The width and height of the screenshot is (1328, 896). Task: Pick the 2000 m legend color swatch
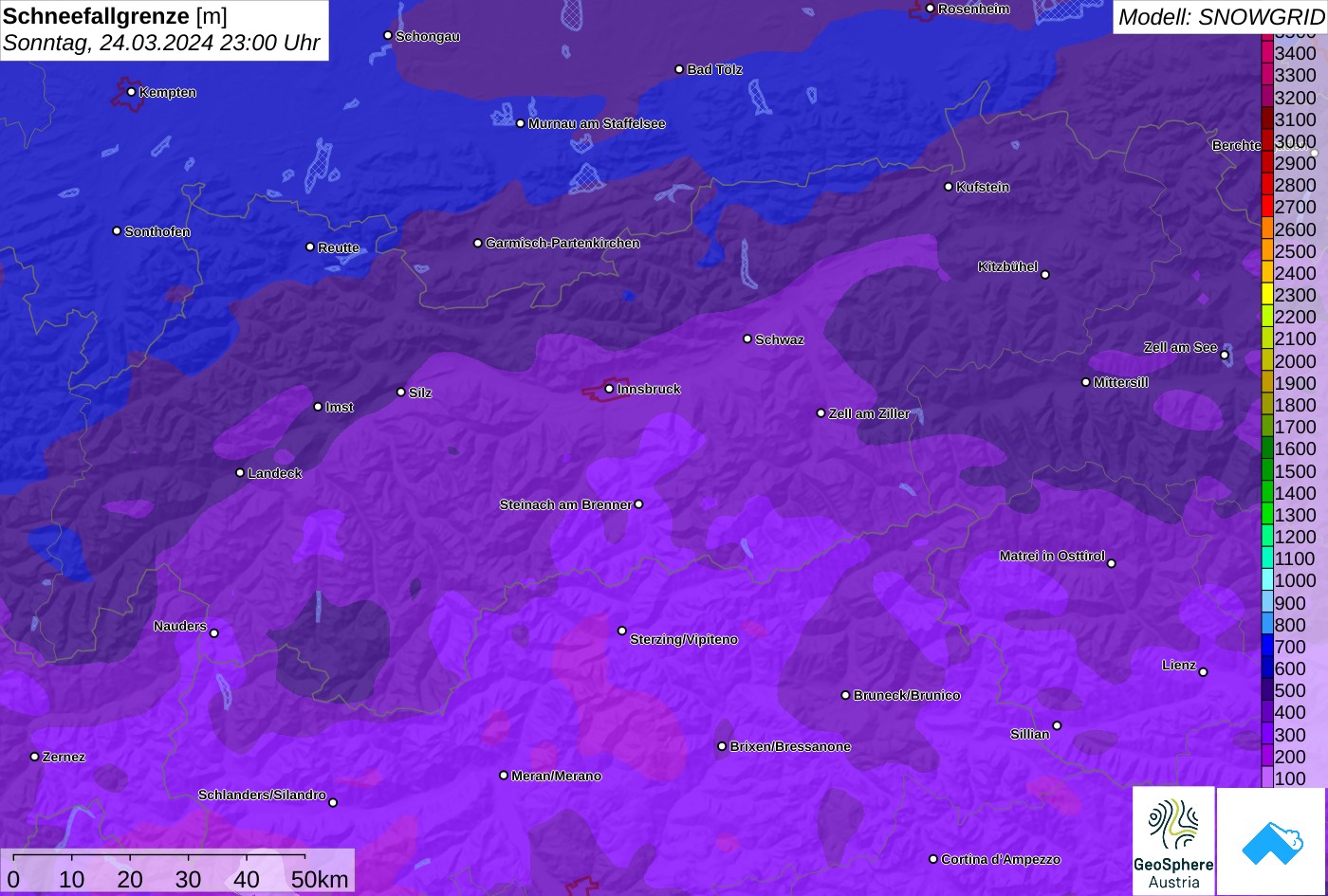pos(1267,360)
